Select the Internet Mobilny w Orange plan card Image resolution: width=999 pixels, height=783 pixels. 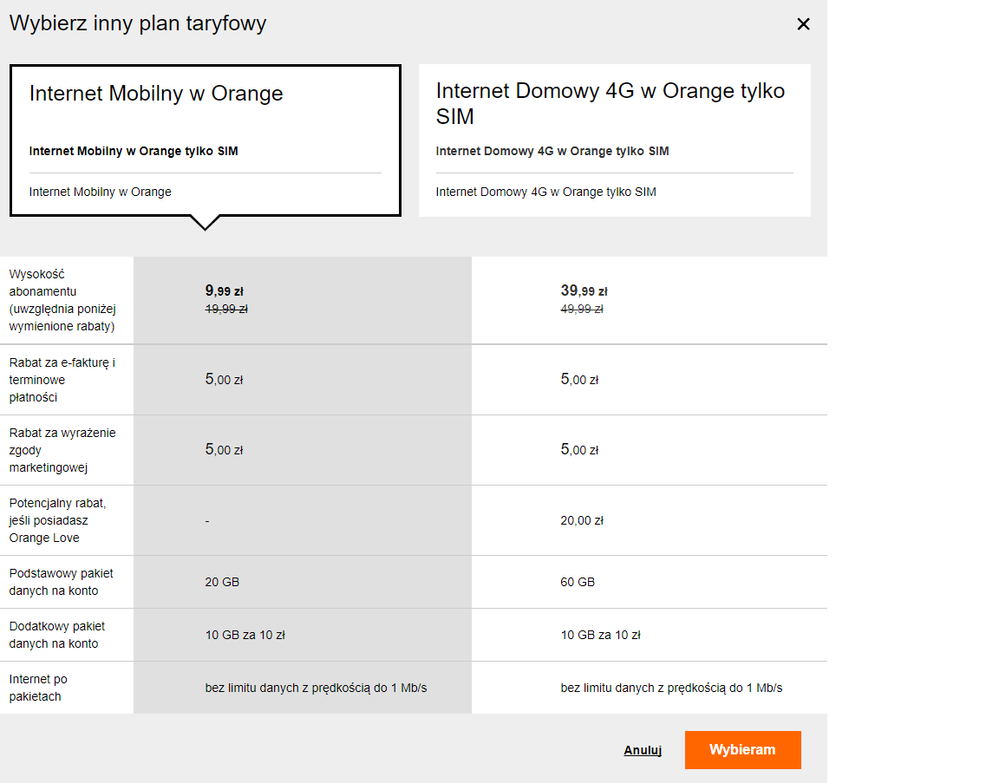coord(205,140)
